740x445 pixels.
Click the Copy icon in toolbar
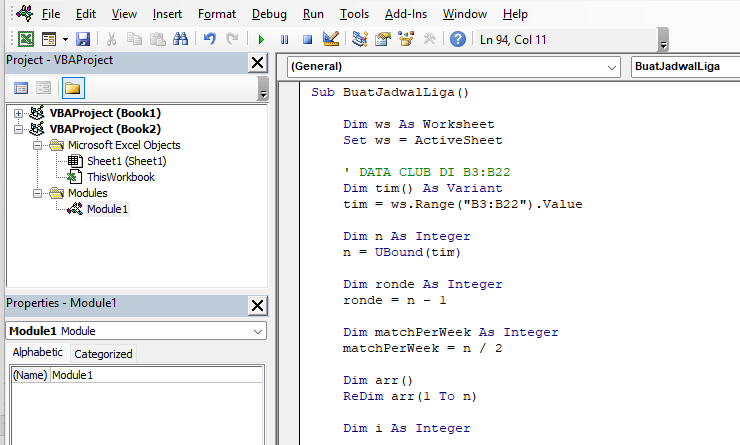tap(135, 39)
